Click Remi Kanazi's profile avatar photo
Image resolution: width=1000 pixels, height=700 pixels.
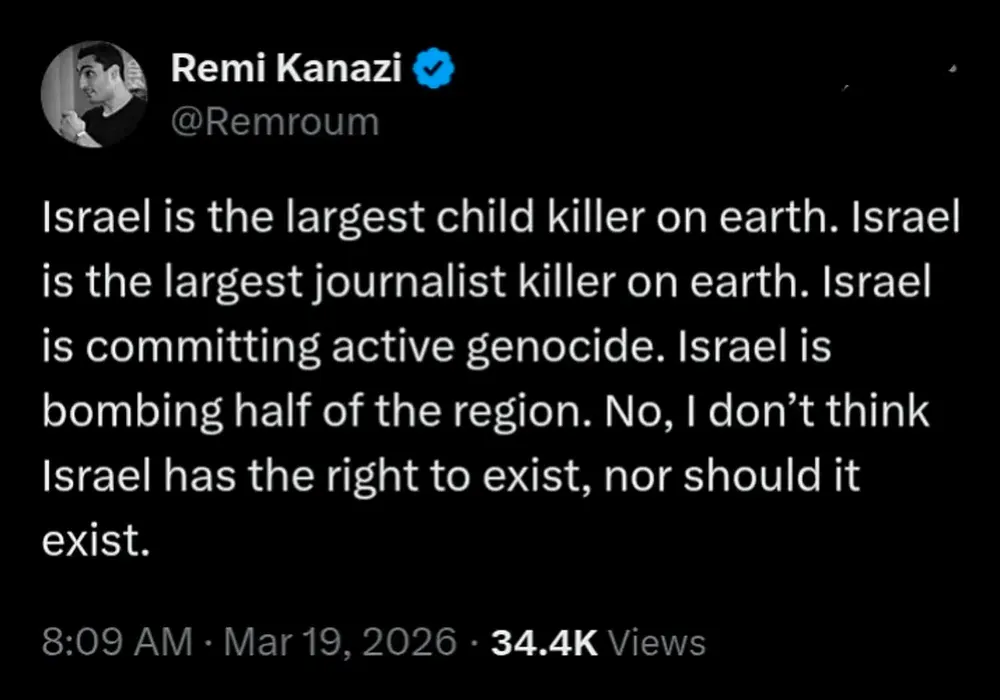point(94,95)
